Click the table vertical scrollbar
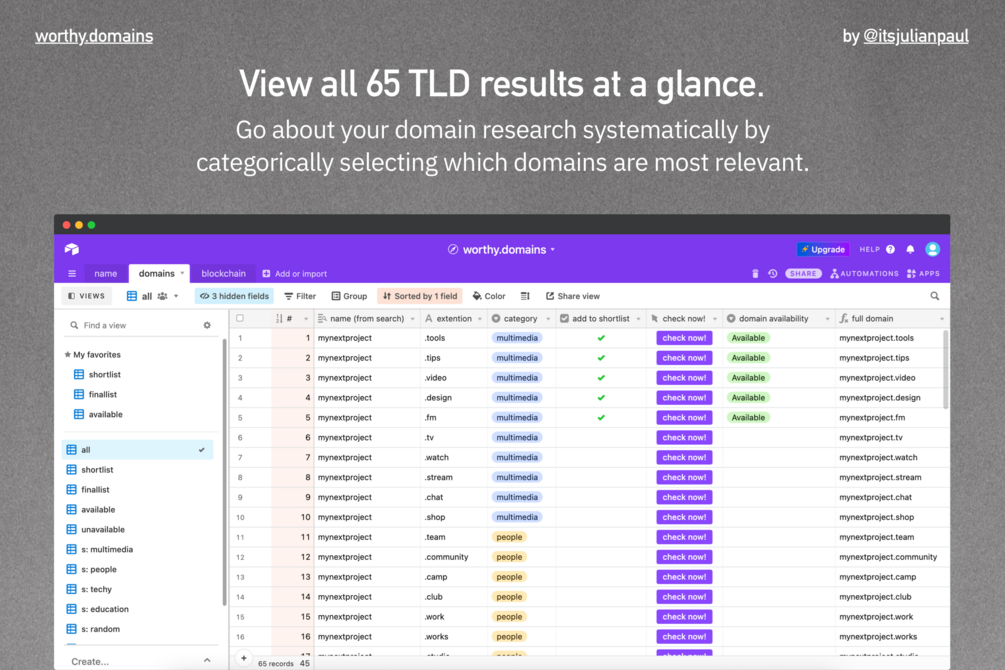This screenshot has height=670, width=1005. tap(945, 369)
